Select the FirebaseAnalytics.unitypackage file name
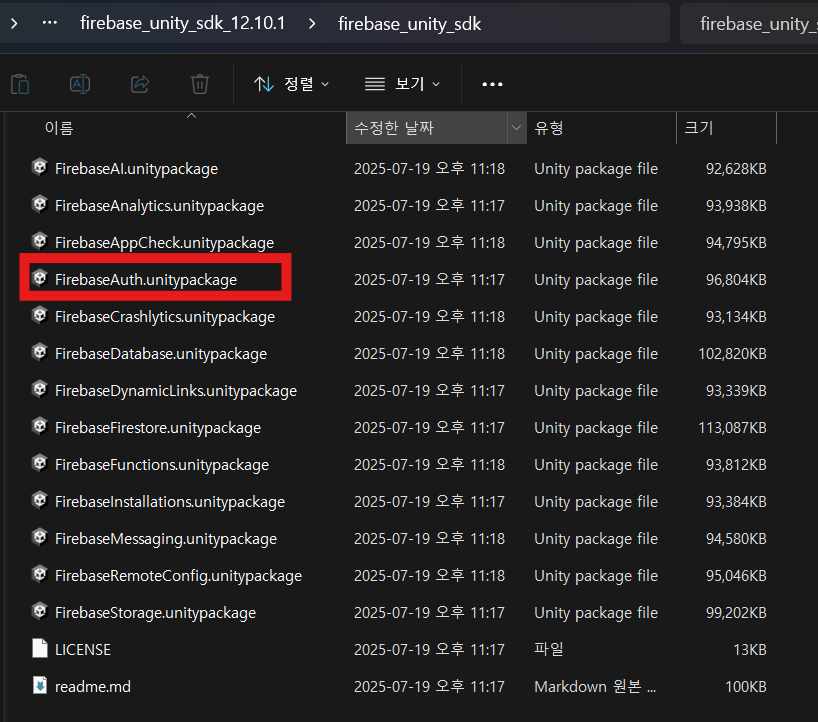 (159, 206)
